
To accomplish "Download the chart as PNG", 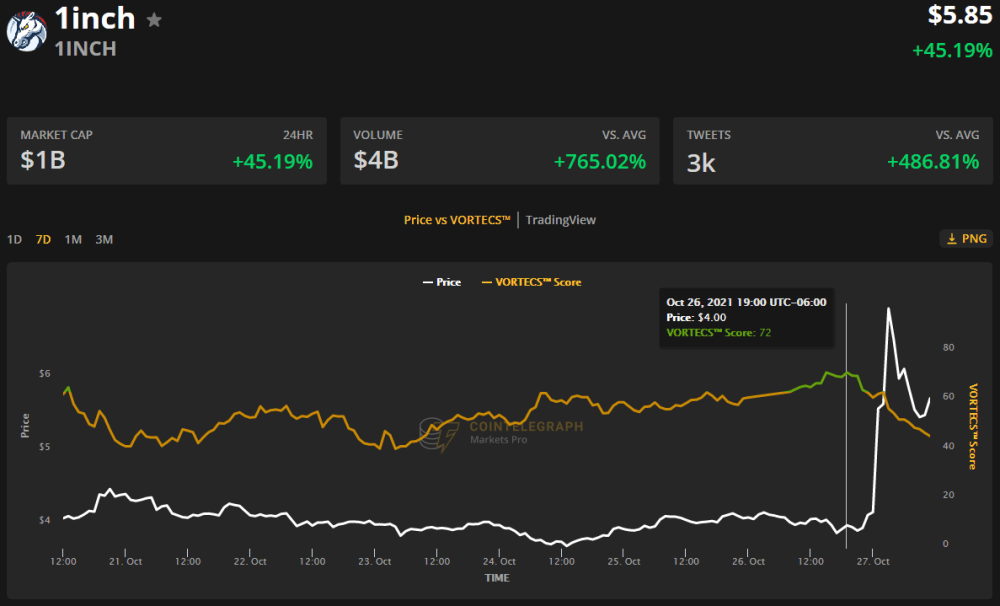I will [966, 239].
